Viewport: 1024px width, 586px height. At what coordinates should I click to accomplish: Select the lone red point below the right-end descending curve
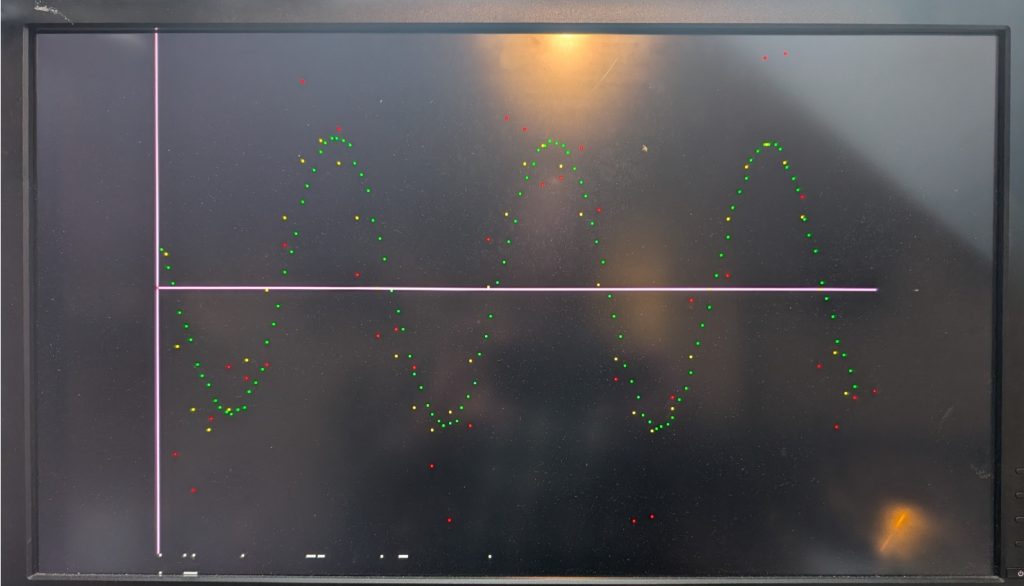coord(837,426)
